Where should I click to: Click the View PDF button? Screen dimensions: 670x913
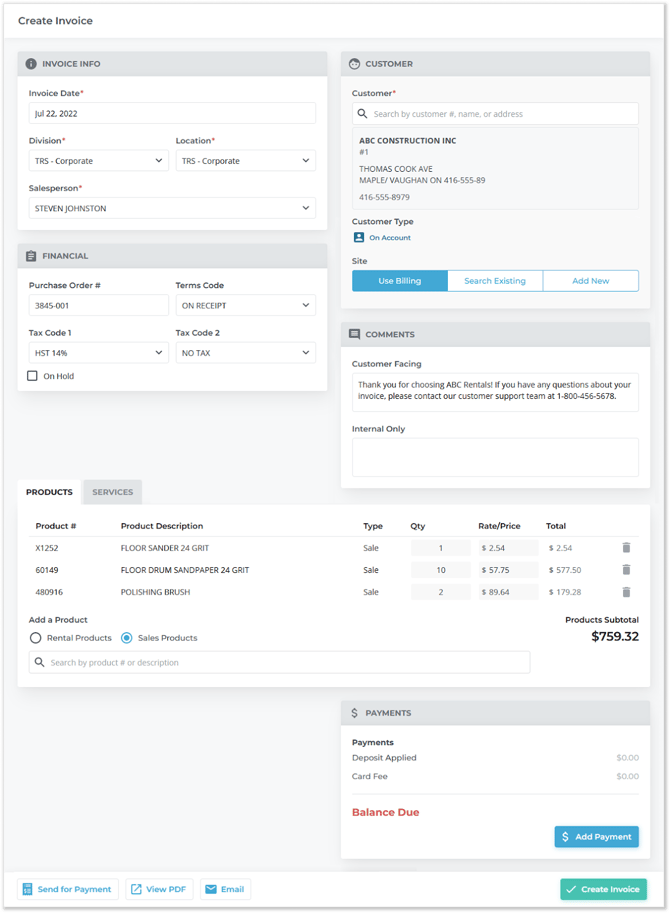click(159, 889)
